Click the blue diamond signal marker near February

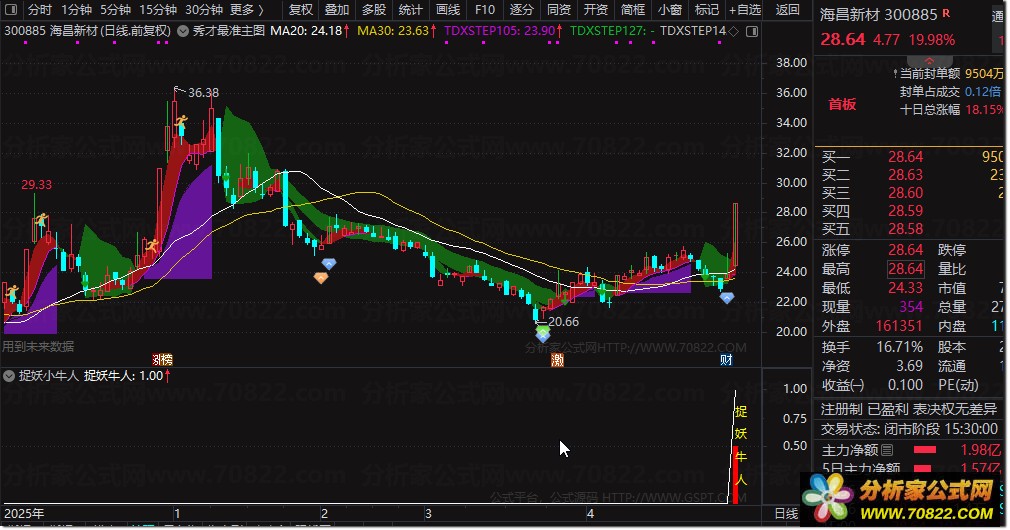pyautogui.click(x=329, y=264)
